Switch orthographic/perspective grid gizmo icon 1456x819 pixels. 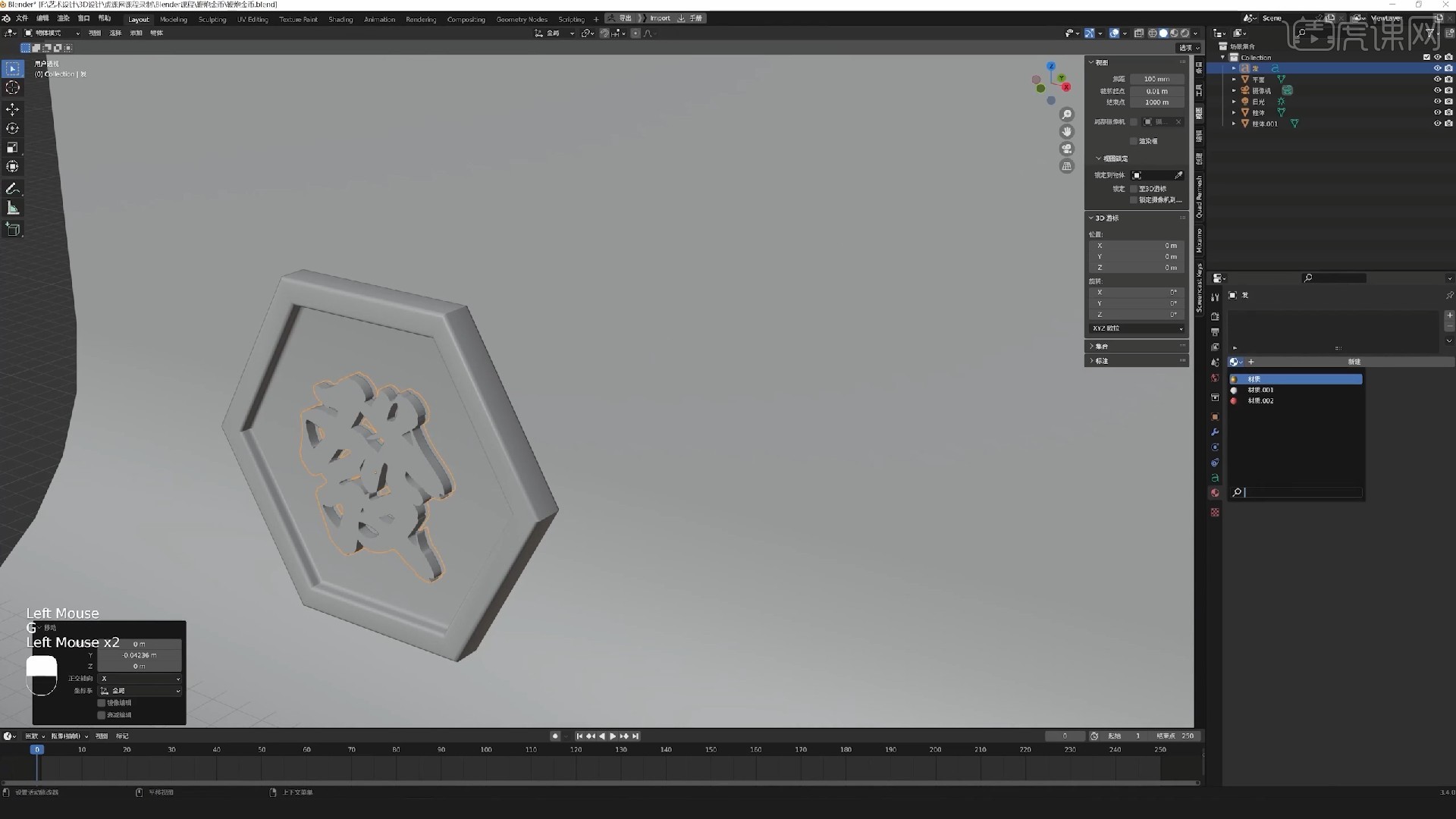[1067, 166]
